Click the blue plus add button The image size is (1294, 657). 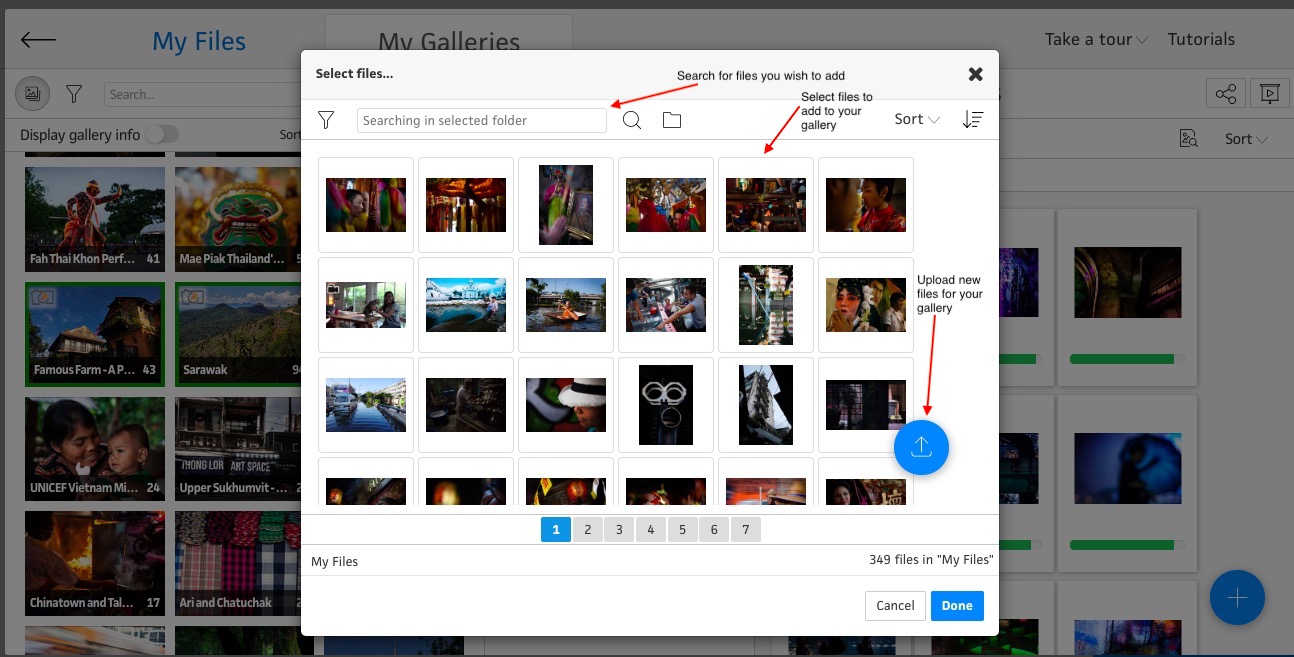(x=1237, y=598)
